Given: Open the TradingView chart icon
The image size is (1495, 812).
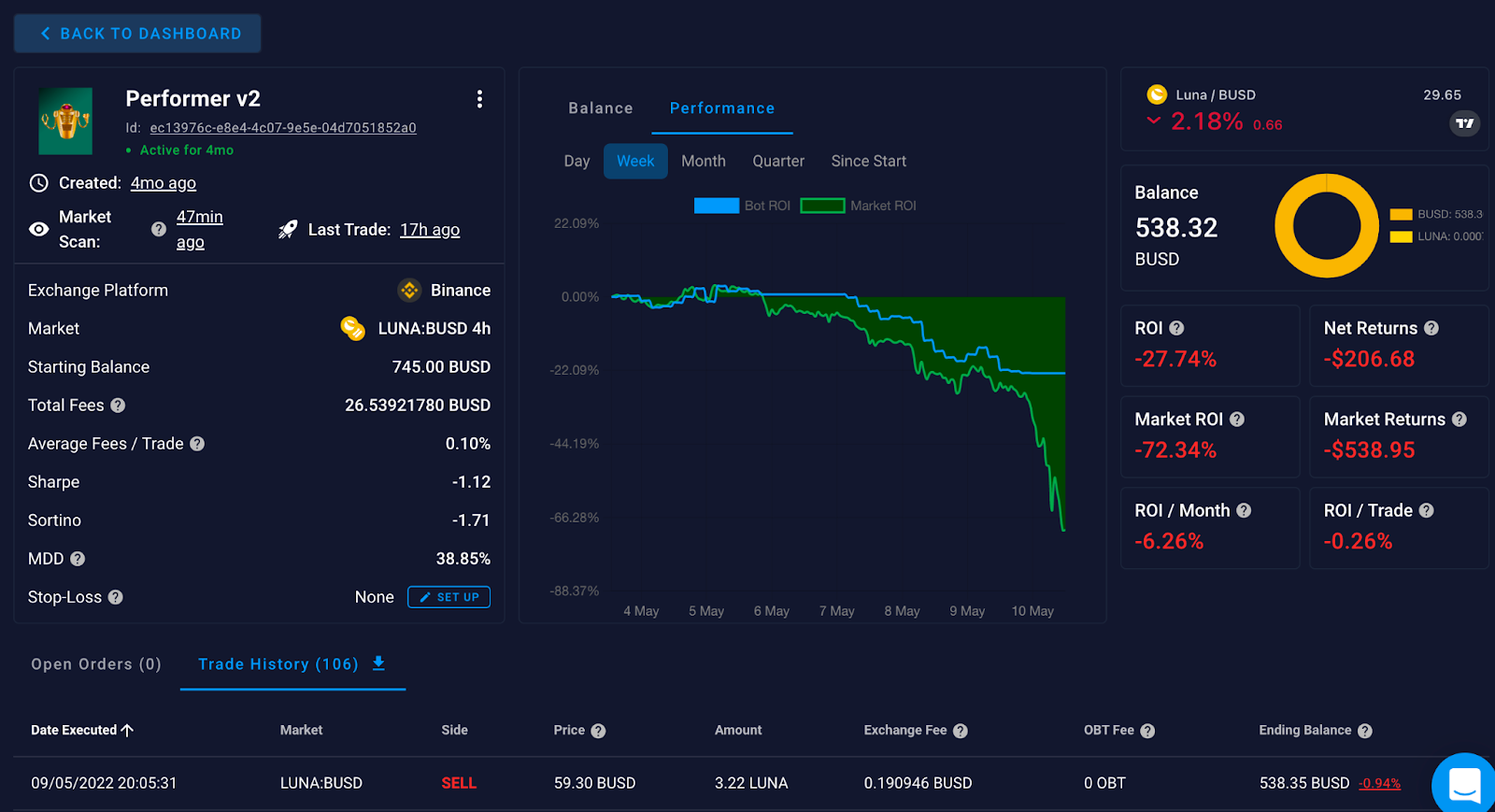Looking at the screenshot, I should coord(1465,123).
